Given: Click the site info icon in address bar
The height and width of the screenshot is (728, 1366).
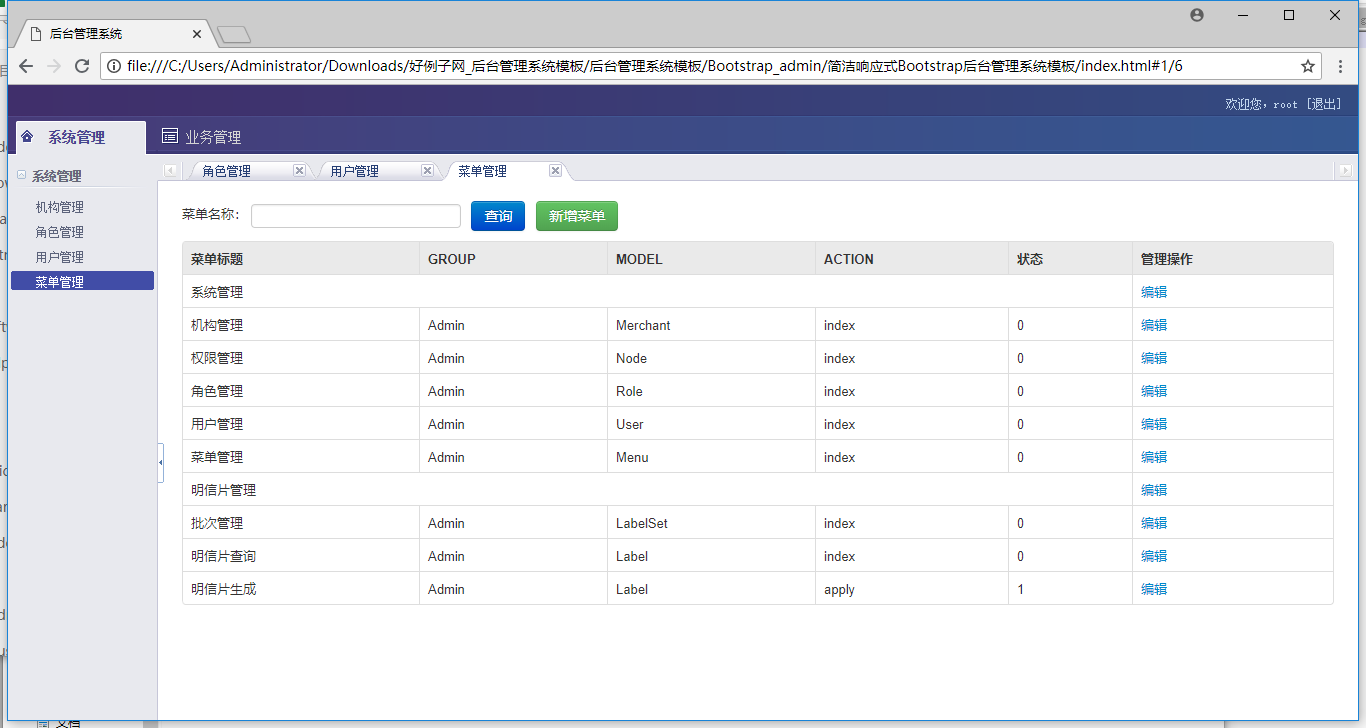Looking at the screenshot, I should coord(114,66).
